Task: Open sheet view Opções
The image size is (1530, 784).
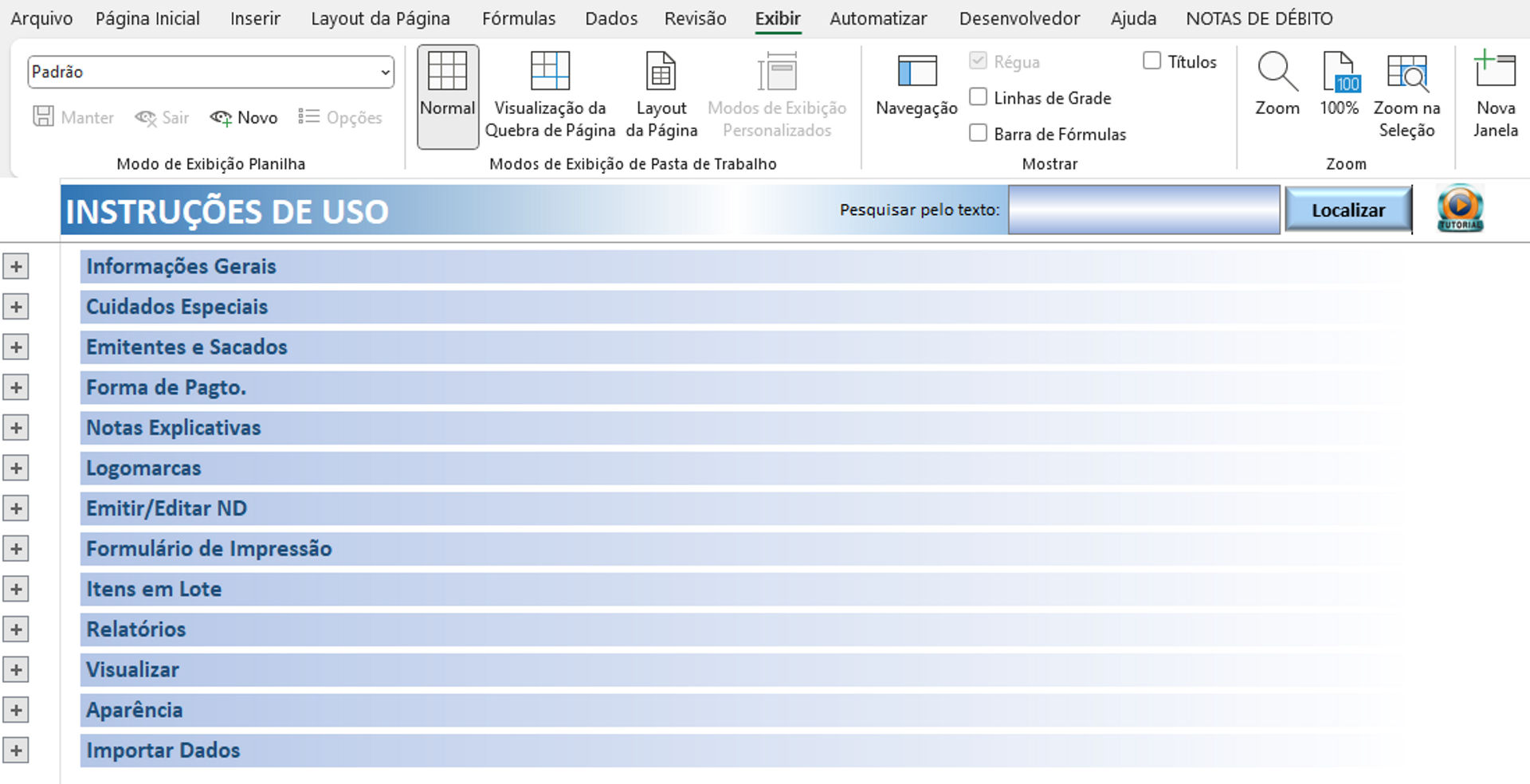Action: 340,118
